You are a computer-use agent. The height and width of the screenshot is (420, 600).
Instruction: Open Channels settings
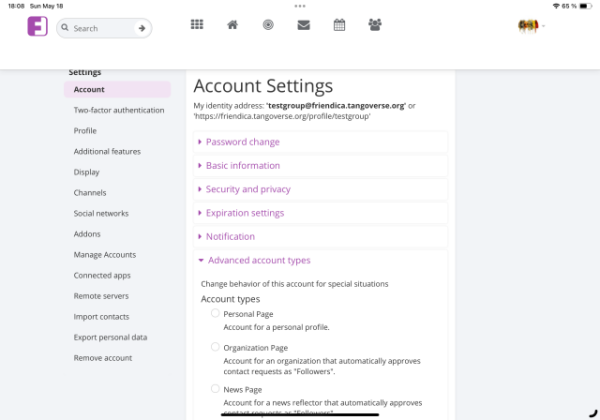(x=90, y=193)
